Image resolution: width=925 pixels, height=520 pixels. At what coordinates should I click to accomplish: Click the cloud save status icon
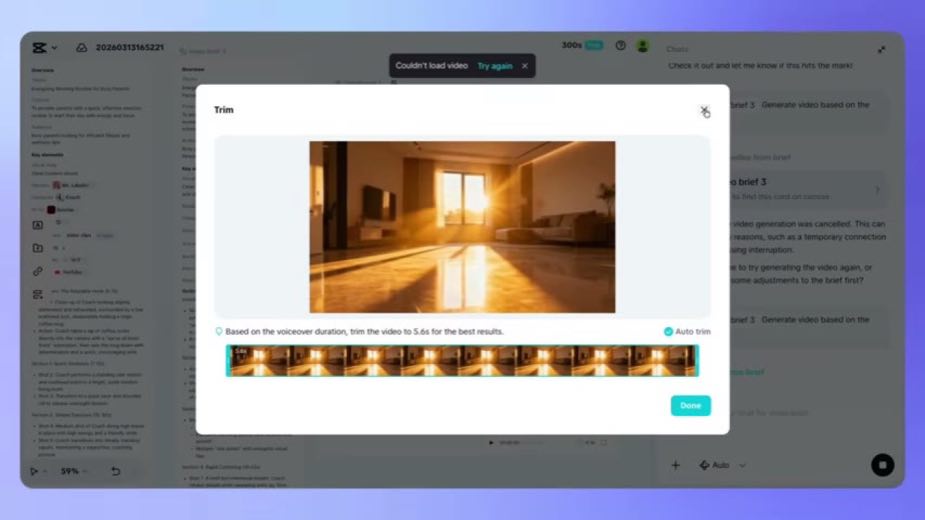click(81, 47)
